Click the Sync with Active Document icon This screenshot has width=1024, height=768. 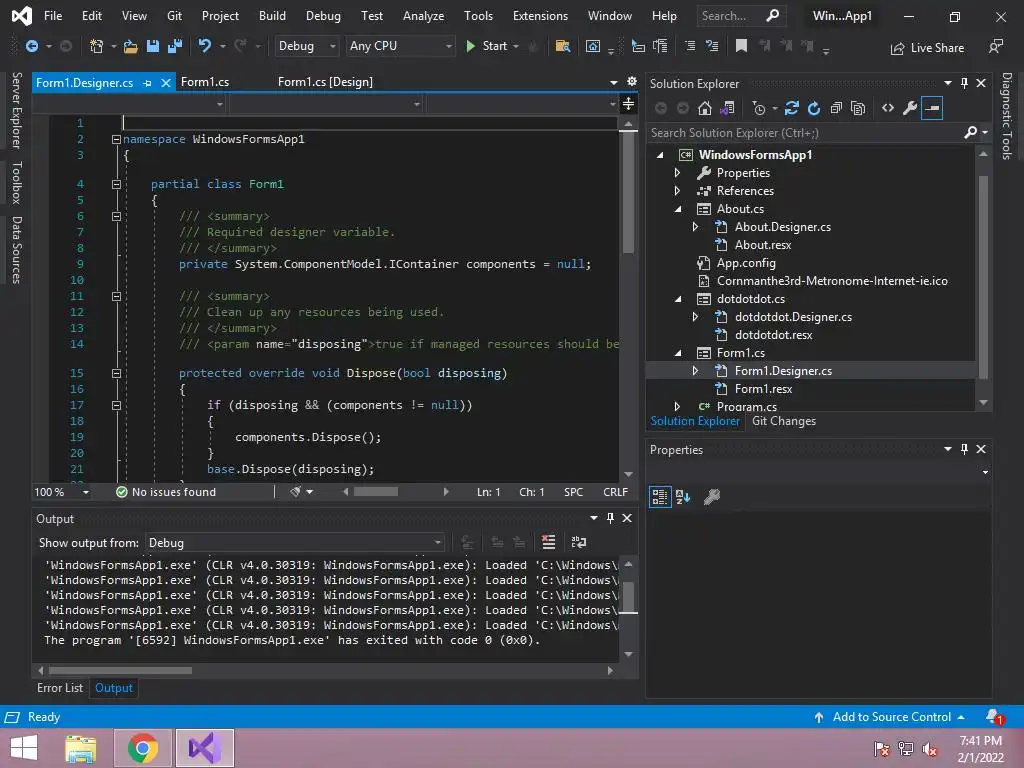[792, 108]
